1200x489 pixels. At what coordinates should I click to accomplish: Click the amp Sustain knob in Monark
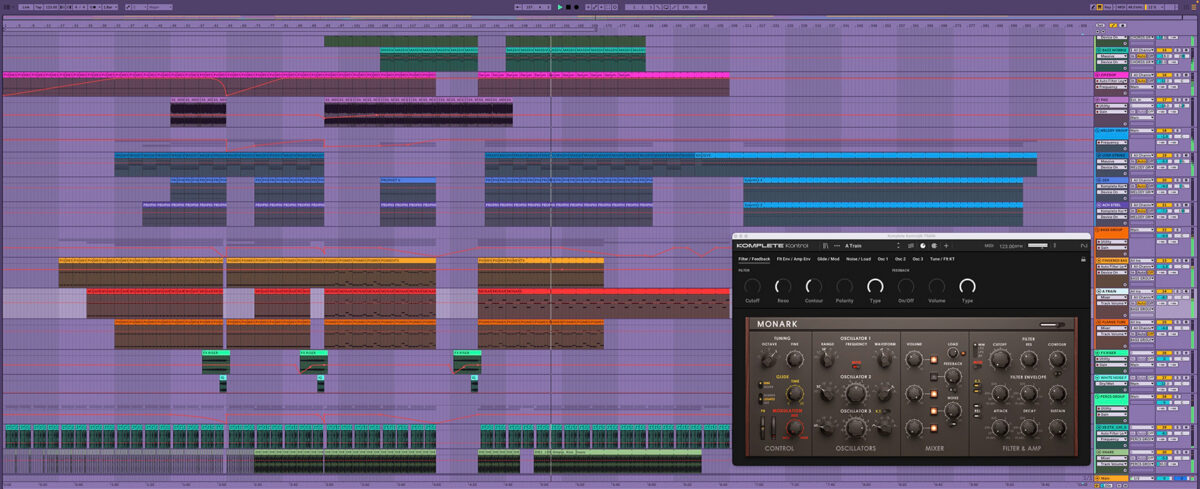[1058, 427]
